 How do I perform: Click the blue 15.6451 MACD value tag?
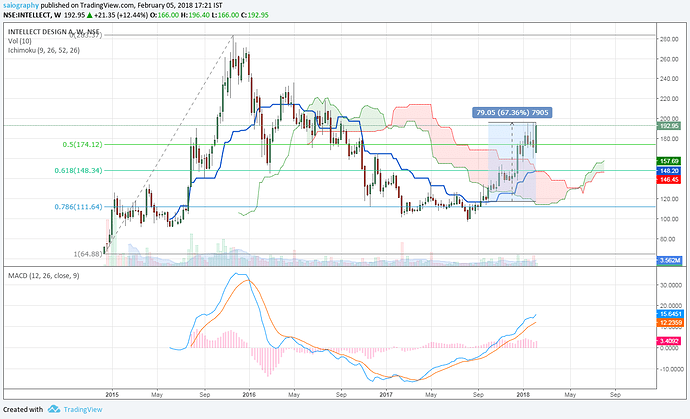[x=669, y=314]
